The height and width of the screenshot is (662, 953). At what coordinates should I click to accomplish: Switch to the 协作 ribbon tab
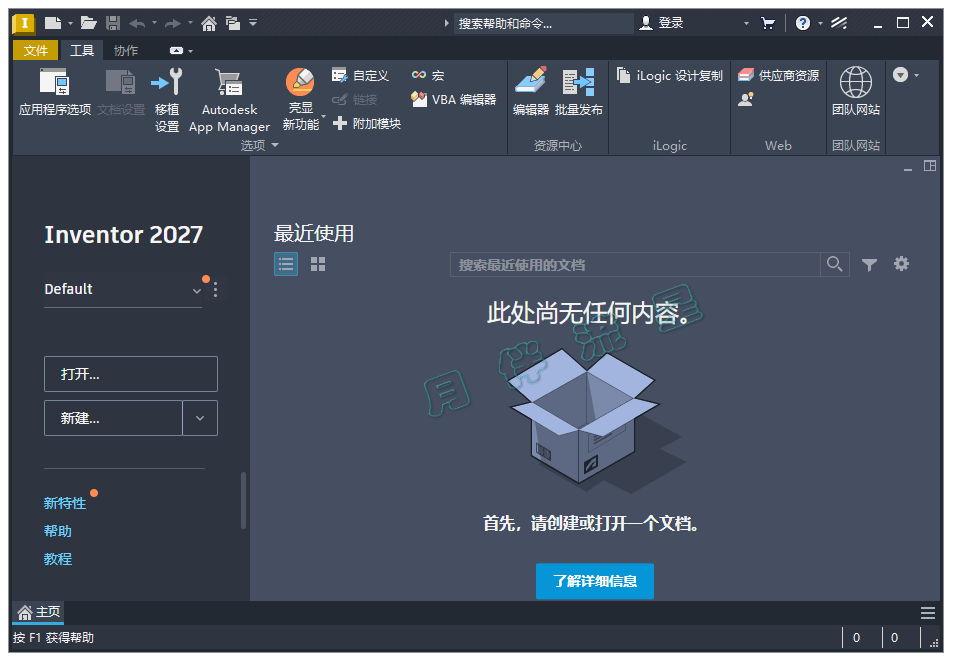(126, 50)
